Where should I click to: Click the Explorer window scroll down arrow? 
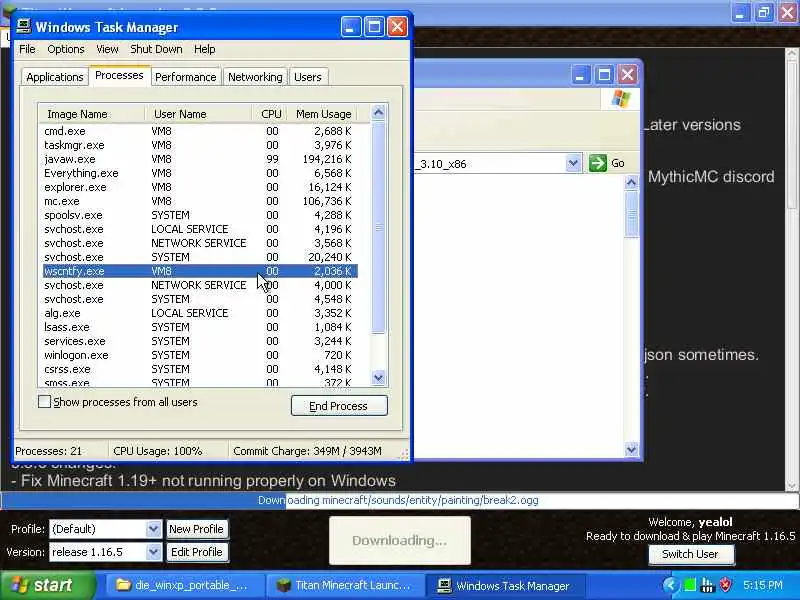(631, 449)
